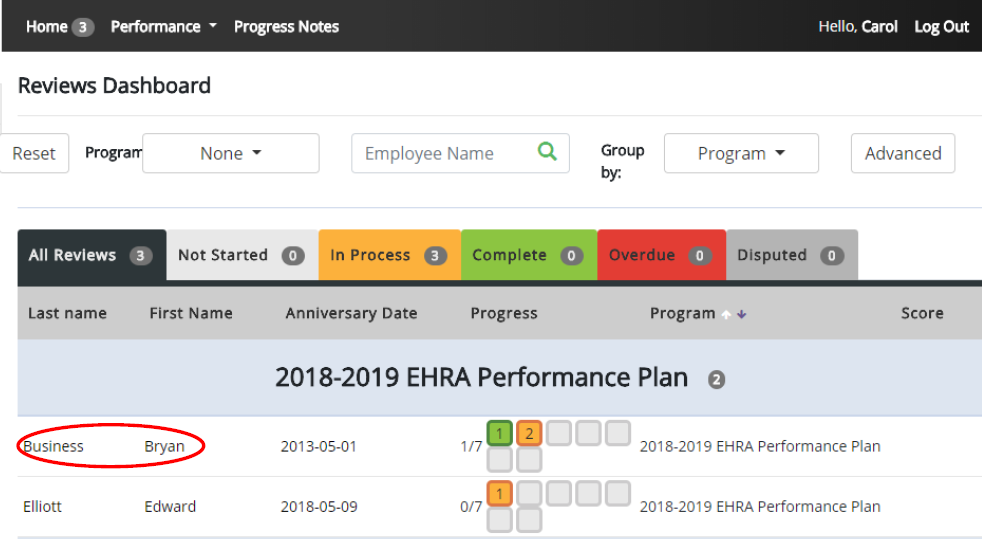
Task: Select the Complete reviews tab
Action: pyautogui.click(x=528, y=256)
